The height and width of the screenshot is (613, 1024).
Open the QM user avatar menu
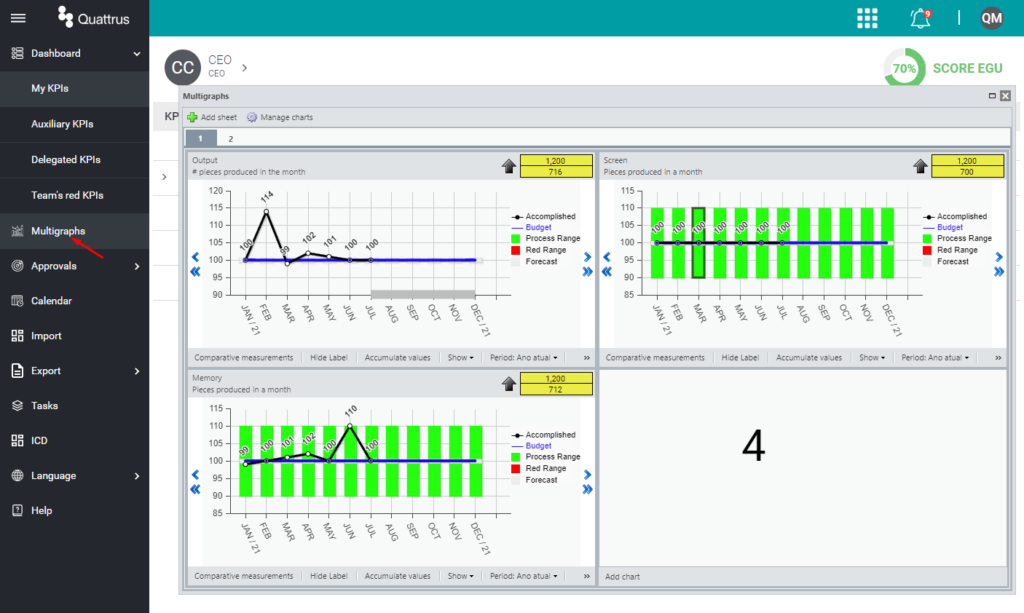[991, 18]
